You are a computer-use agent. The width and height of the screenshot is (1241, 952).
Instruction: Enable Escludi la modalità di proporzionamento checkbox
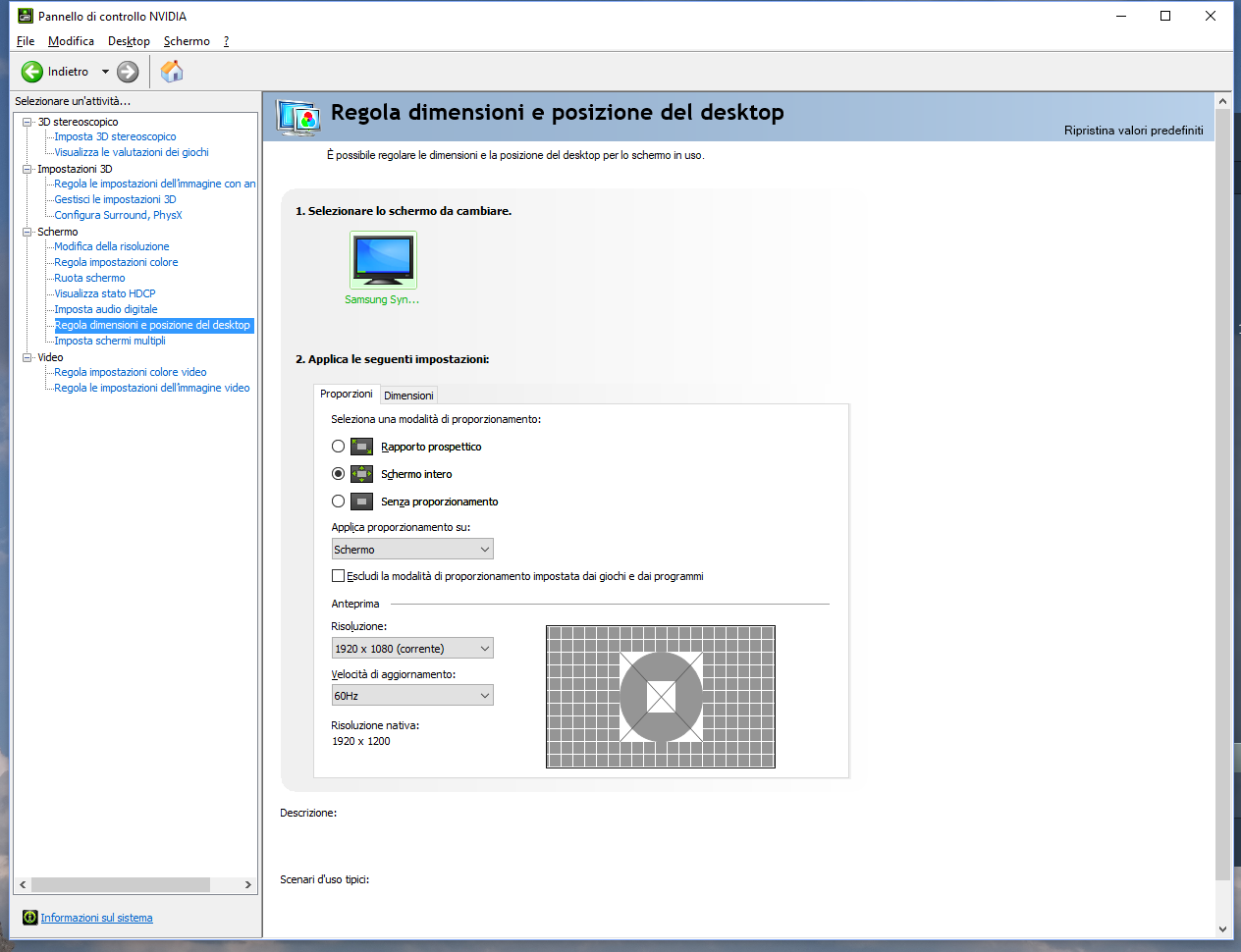339,576
